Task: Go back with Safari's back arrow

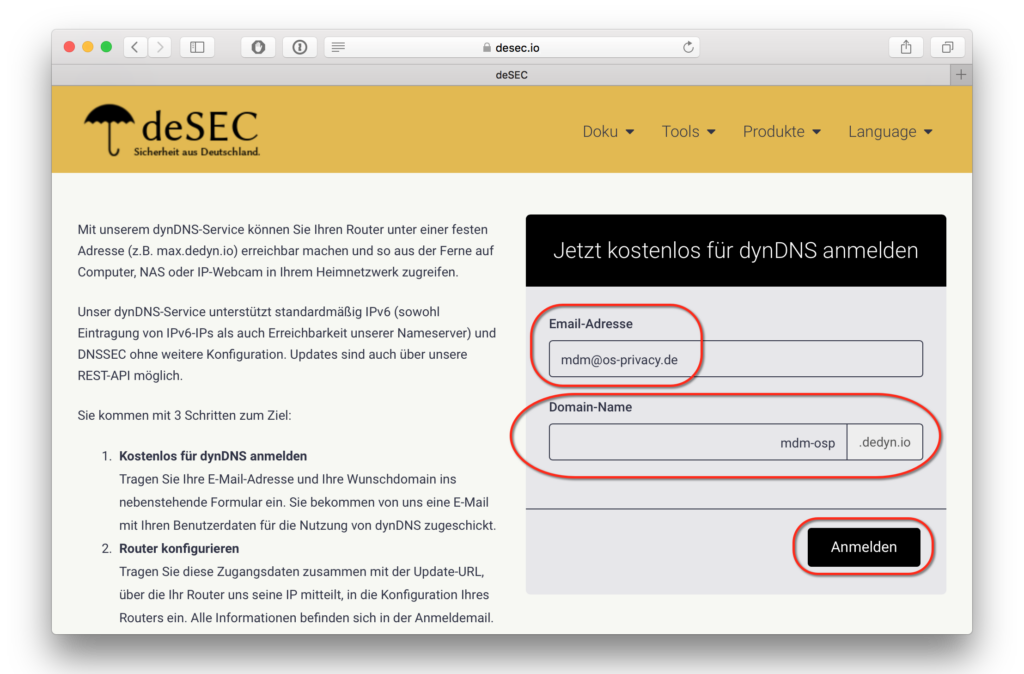Action: tap(135, 47)
